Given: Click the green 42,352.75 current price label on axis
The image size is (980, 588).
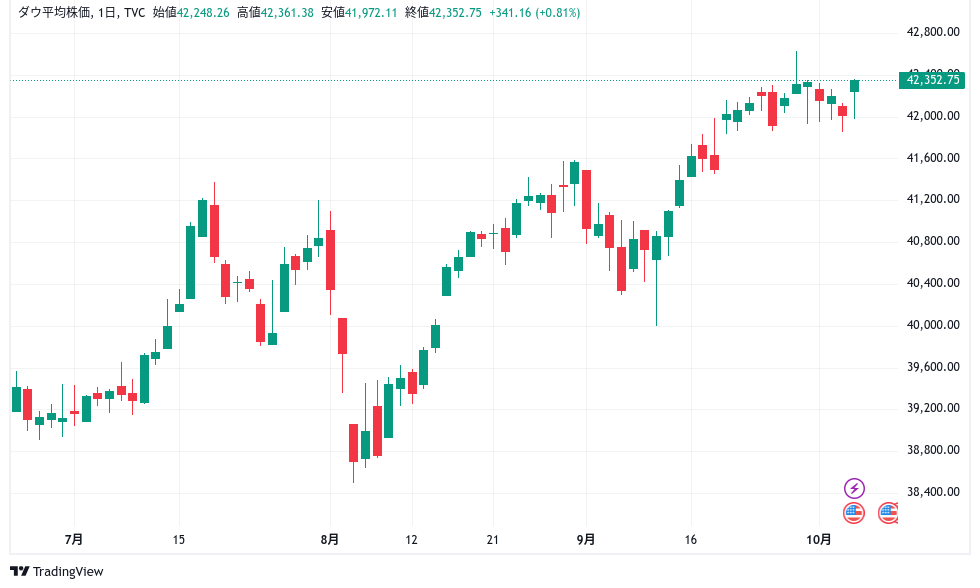Looking at the screenshot, I should pyautogui.click(x=932, y=80).
